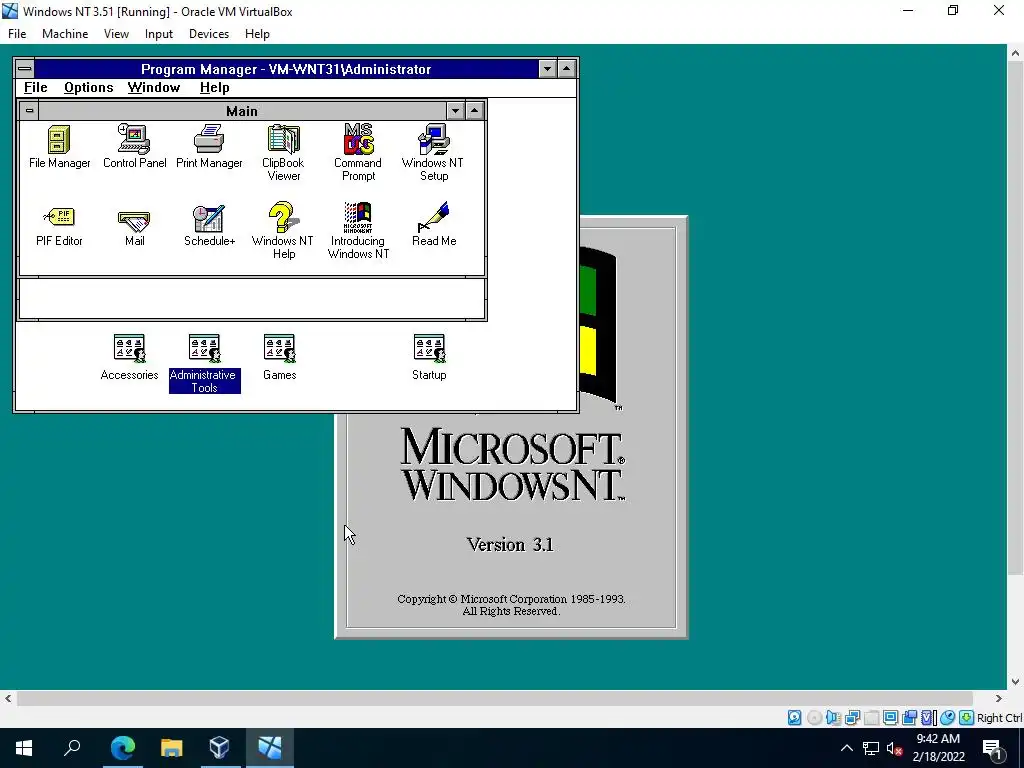Select Introducing Windows NT icon
Image resolution: width=1024 pixels, height=768 pixels.
coord(358,231)
